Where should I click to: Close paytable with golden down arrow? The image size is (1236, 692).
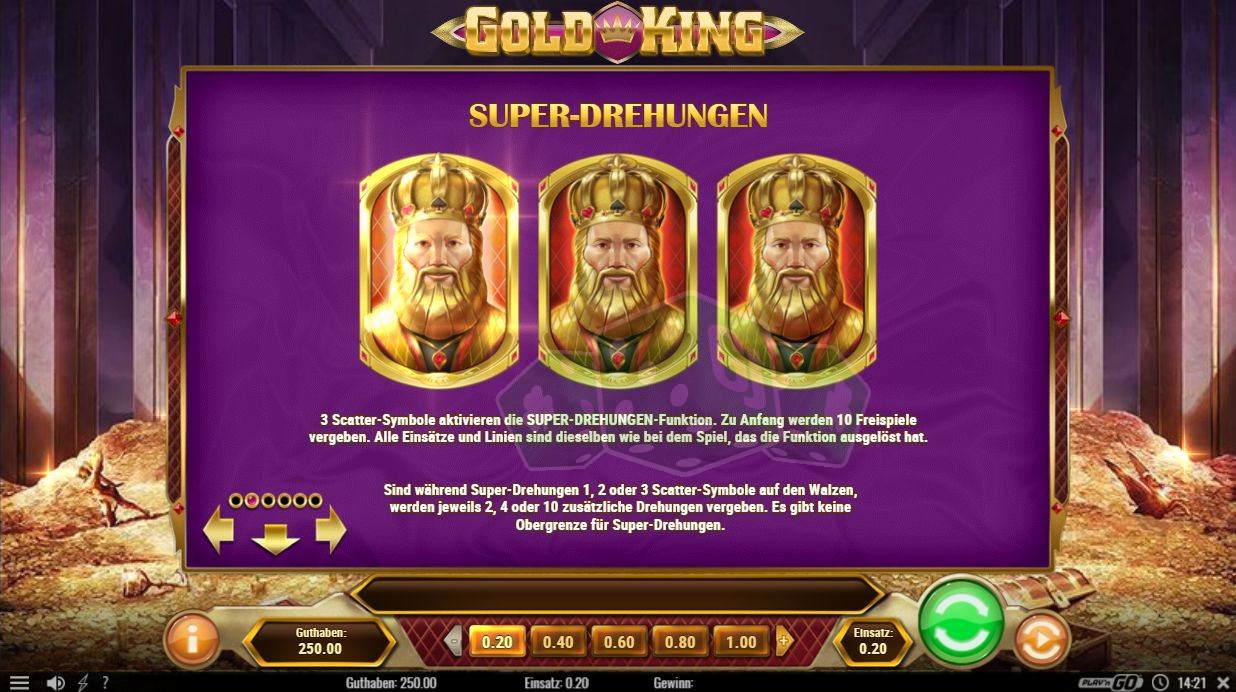click(275, 538)
